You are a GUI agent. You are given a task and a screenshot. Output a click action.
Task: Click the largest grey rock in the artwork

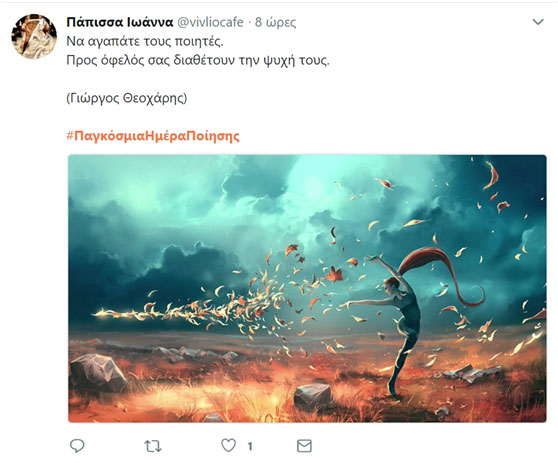[x=98, y=372]
